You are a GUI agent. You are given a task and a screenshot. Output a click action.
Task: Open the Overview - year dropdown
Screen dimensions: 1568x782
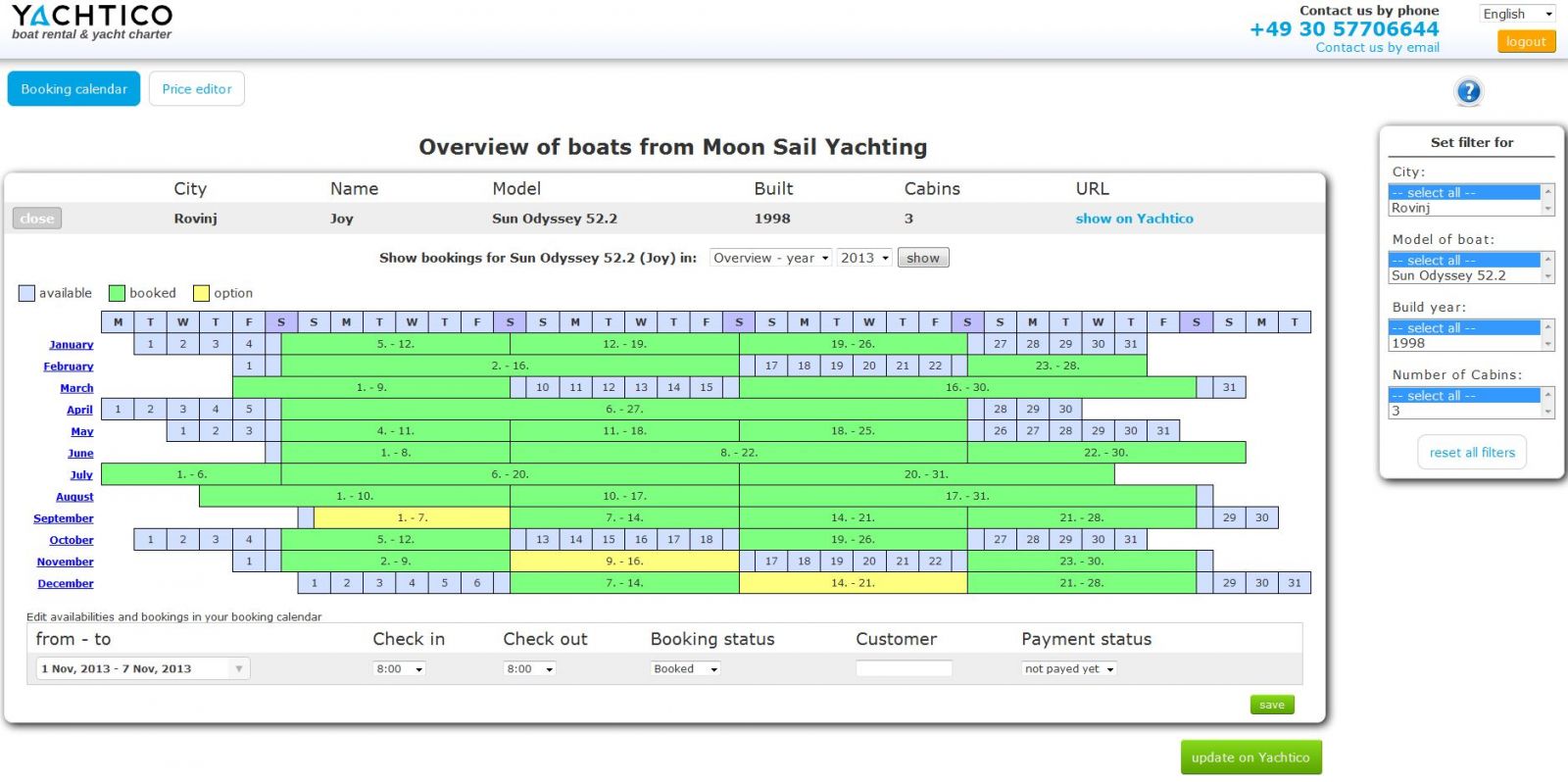coord(770,258)
